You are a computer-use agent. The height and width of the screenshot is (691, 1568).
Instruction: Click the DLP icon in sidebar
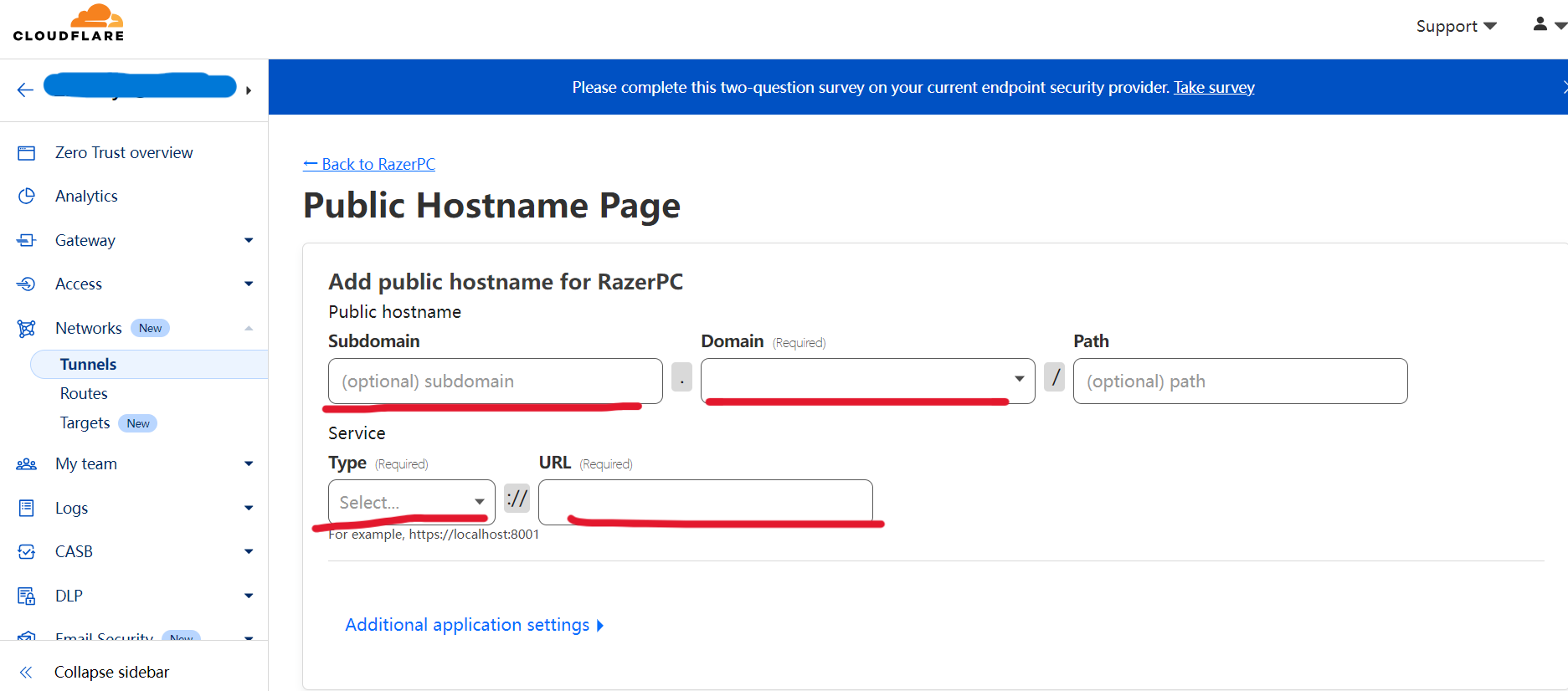[27, 596]
